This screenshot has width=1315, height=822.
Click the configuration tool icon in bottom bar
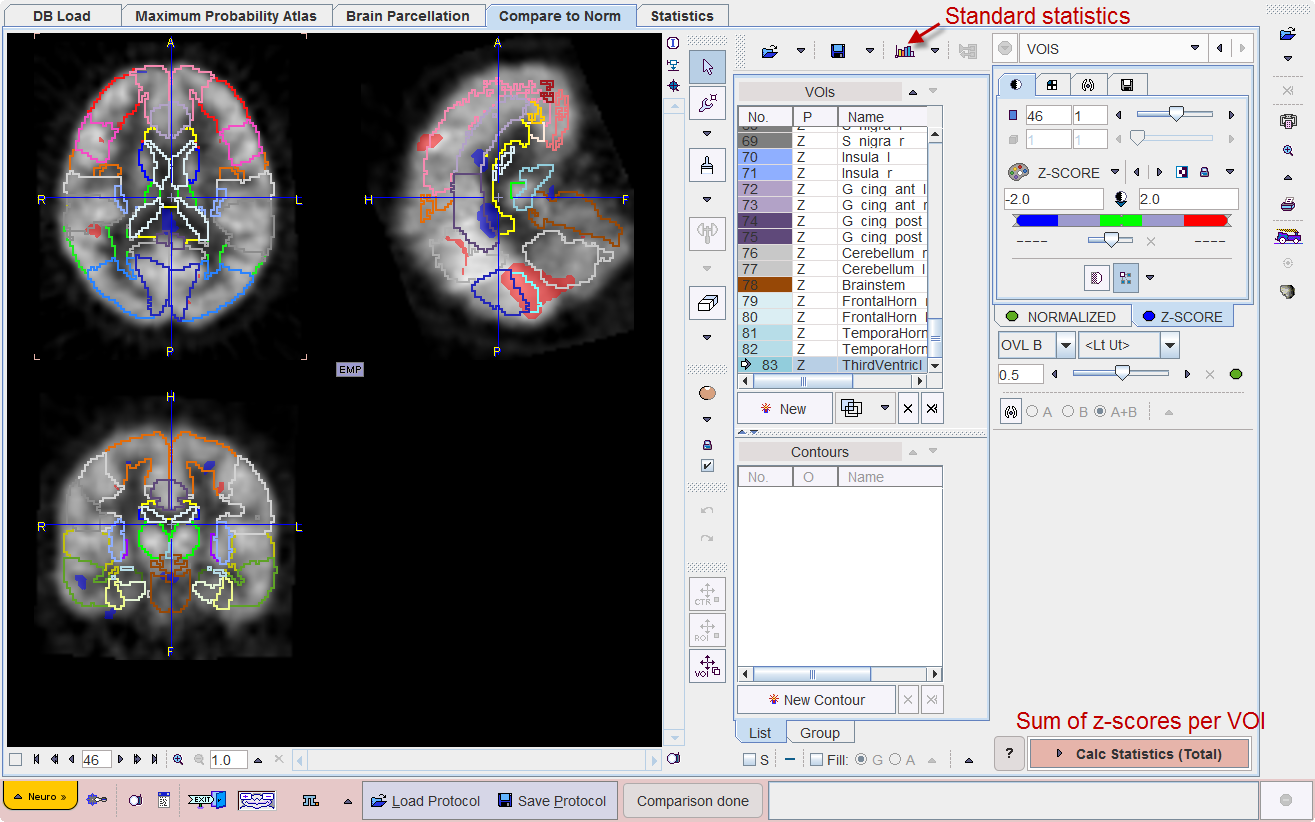(x=97, y=800)
